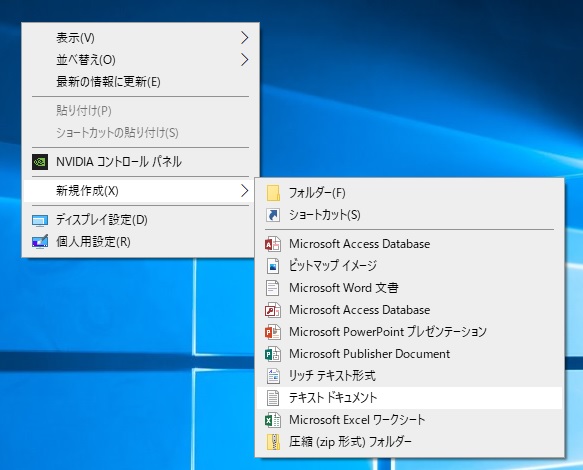Choose the 貼り付け(P) entry
583x470 pixels.
[x=142, y=110]
